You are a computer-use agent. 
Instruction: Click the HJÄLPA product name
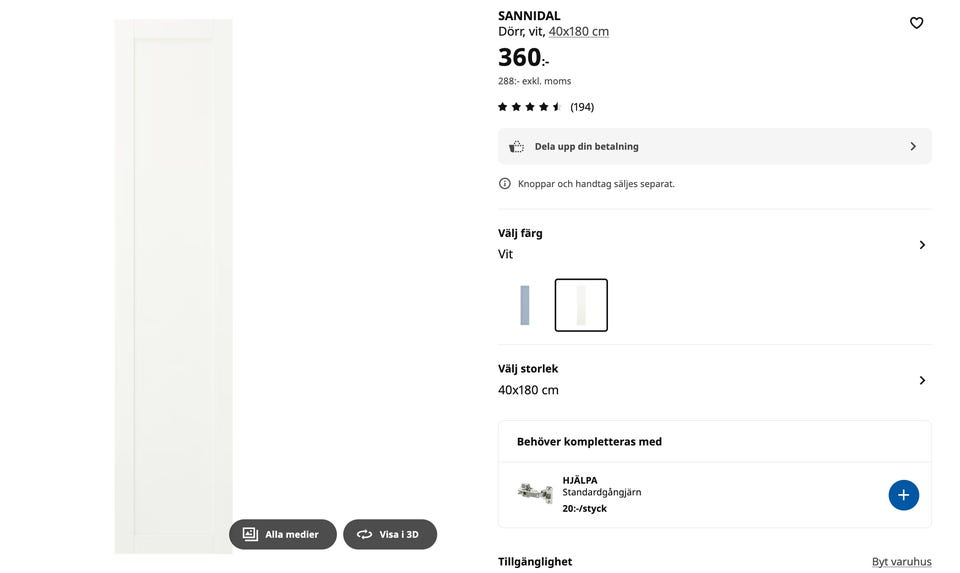[x=580, y=480]
